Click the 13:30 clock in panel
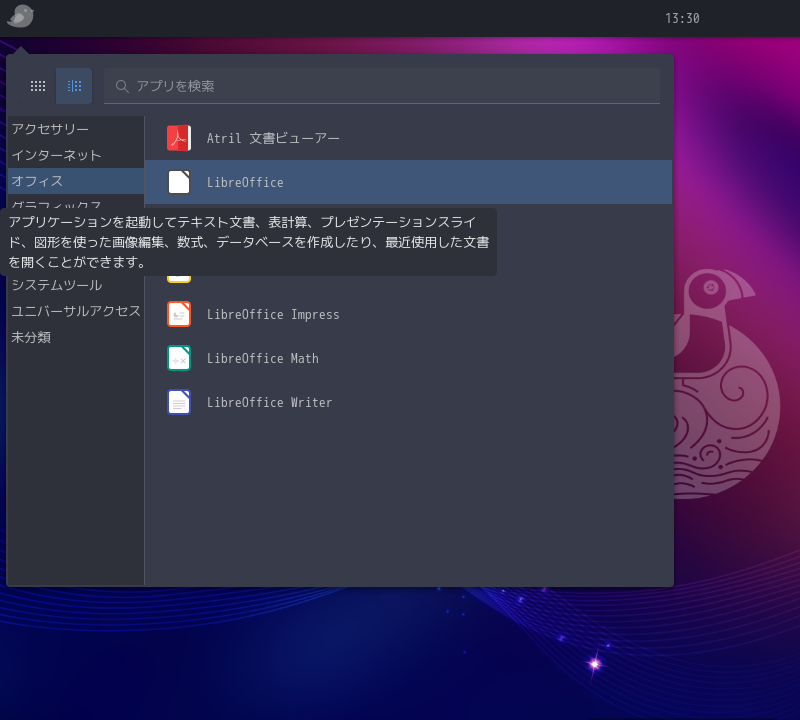Image resolution: width=800 pixels, height=720 pixels. tap(682, 18)
